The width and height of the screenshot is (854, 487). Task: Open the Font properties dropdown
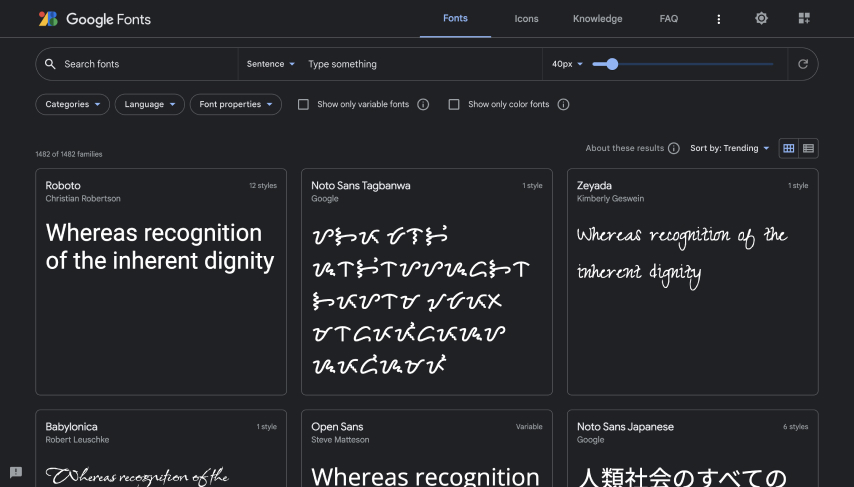click(x=236, y=104)
